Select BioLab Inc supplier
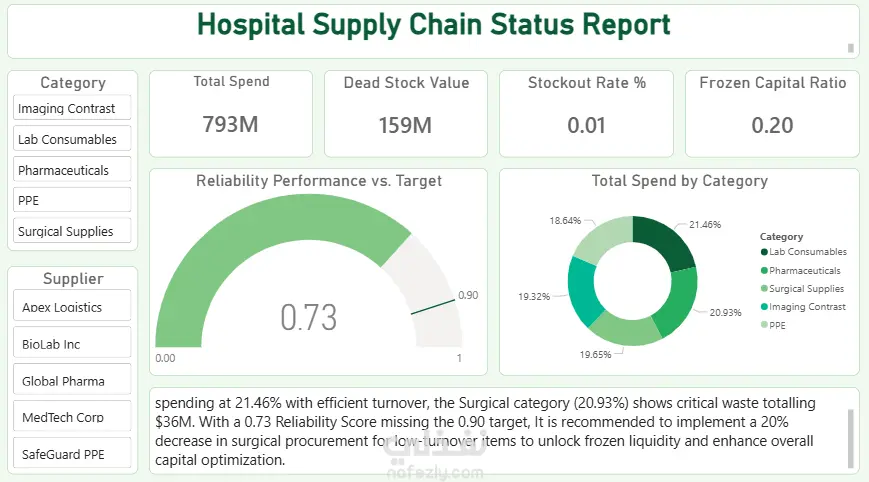The image size is (869, 482). click(x=72, y=344)
